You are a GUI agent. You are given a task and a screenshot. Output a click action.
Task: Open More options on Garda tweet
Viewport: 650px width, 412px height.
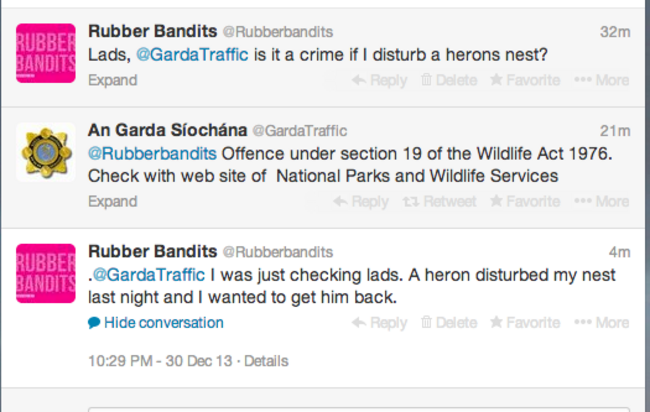coord(602,201)
